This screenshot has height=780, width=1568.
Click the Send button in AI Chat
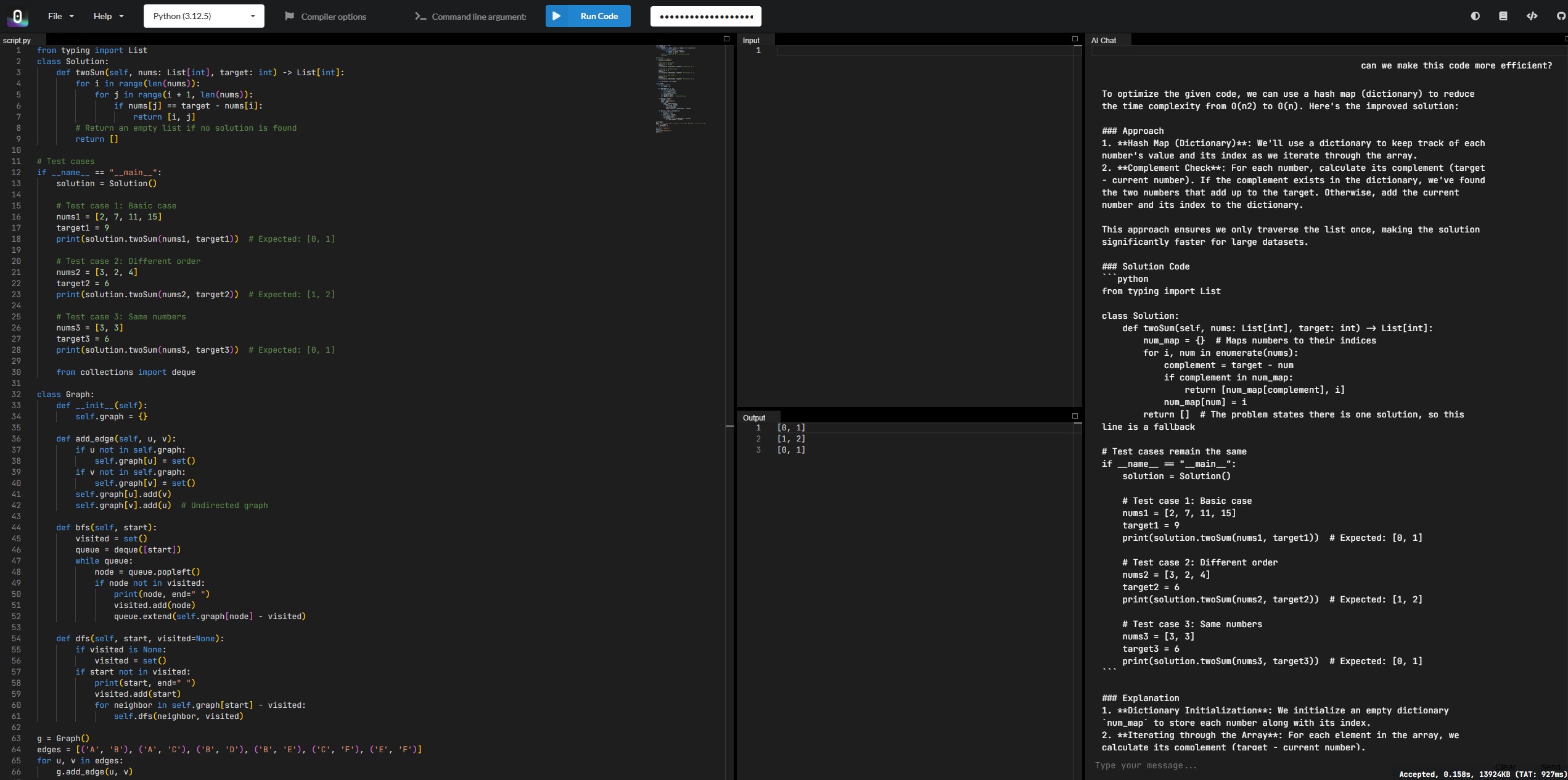(x=1550, y=766)
